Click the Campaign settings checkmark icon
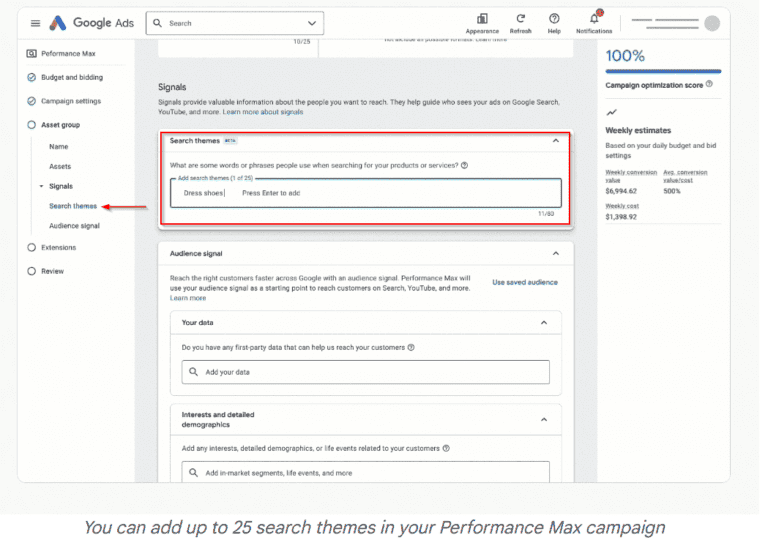 point(31,101)
